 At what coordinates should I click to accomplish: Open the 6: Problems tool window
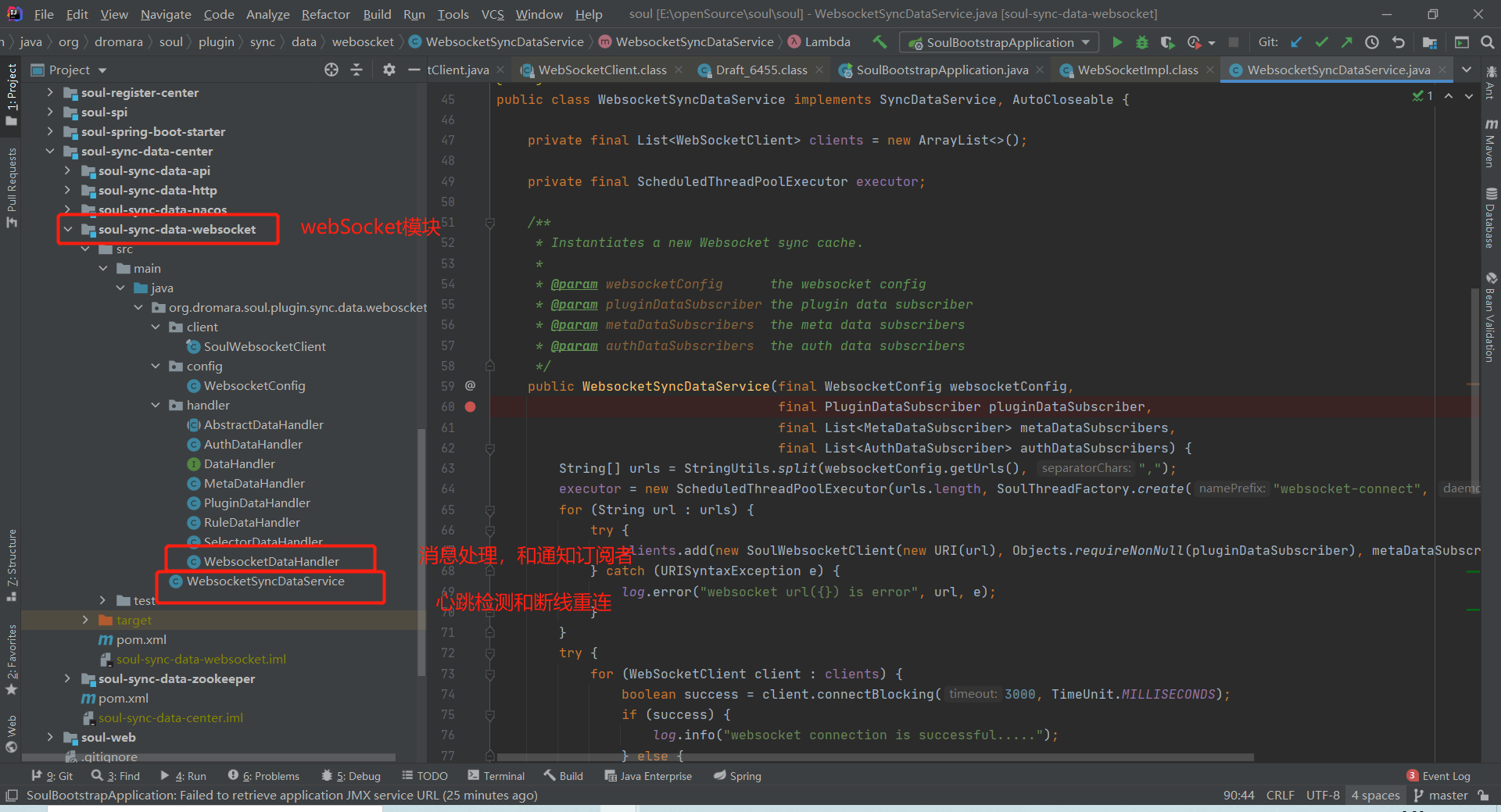[x=263, y=776]
